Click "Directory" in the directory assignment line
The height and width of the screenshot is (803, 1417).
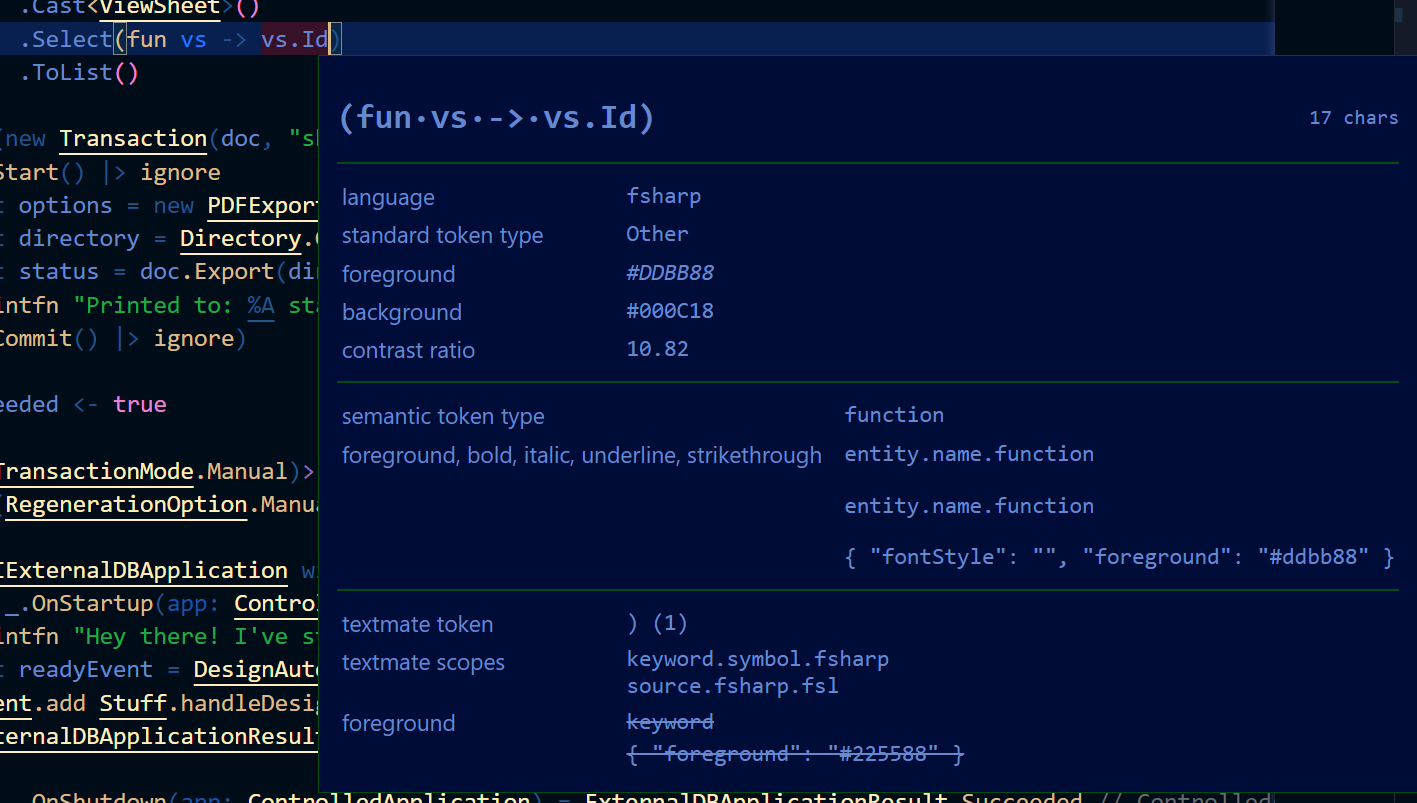(x=240, y=238)
